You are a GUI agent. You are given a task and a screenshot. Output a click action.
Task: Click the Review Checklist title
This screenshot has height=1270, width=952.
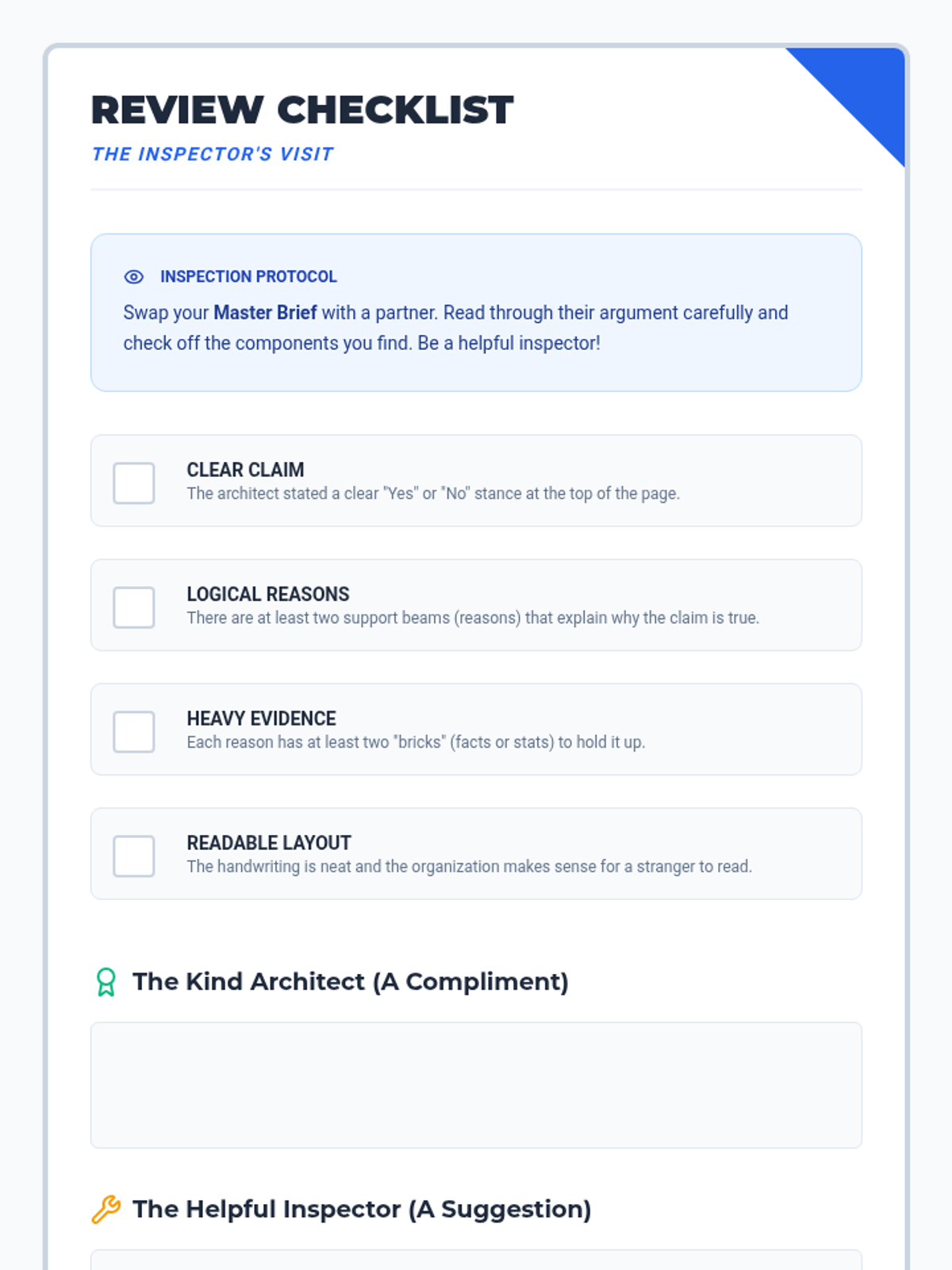pyautogui.click(x=302, y=110)
